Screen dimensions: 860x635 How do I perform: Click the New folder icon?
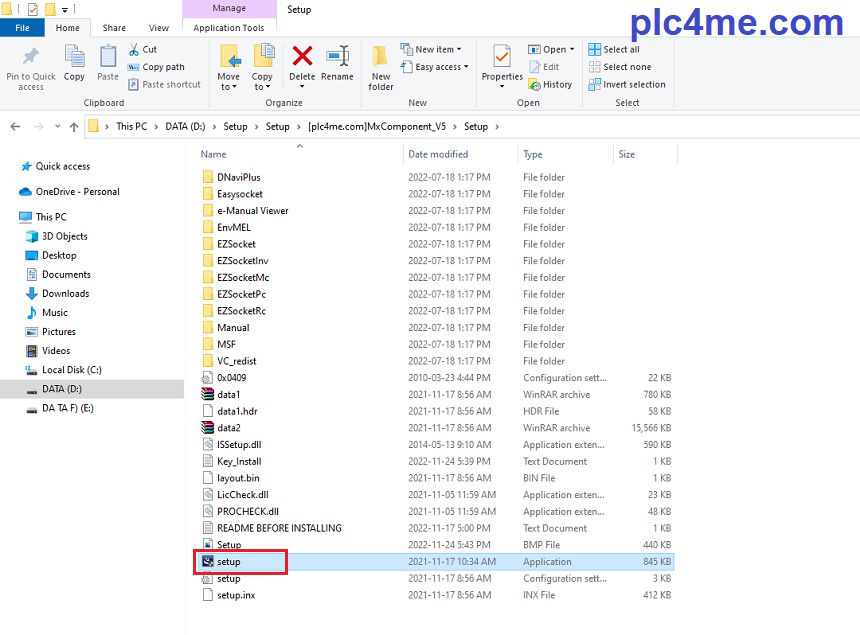coord(381,66)
